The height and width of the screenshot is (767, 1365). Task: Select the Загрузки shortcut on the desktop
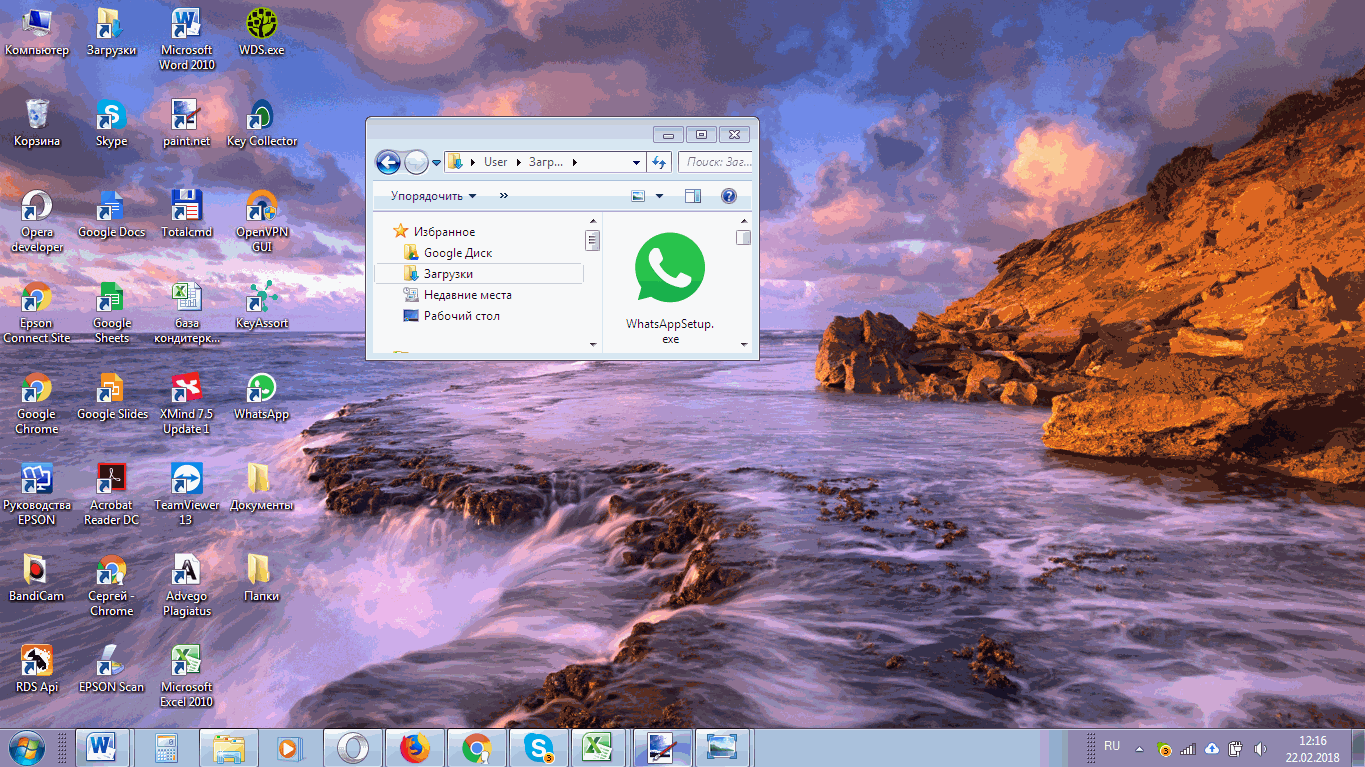[112, 32]
